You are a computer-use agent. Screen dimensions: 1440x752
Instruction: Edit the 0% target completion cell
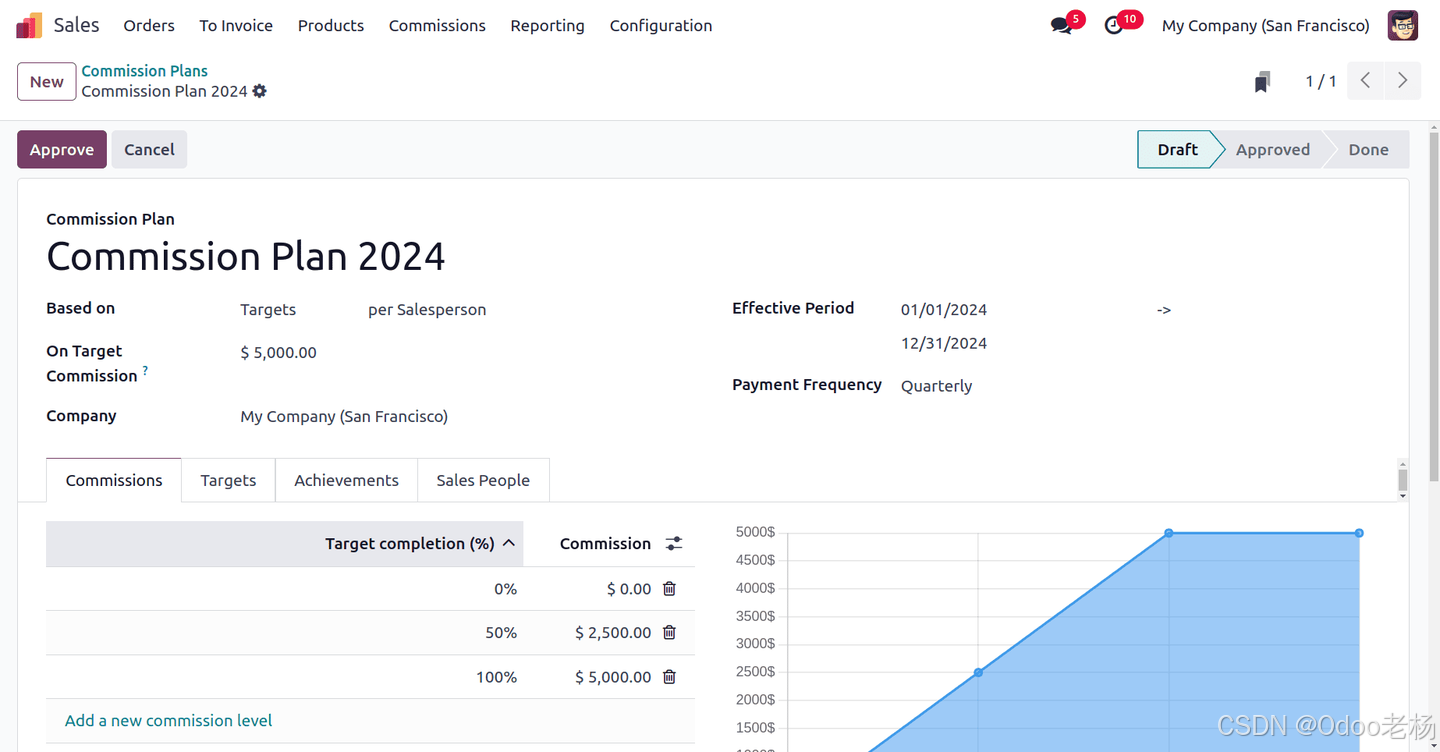point(284,589)
